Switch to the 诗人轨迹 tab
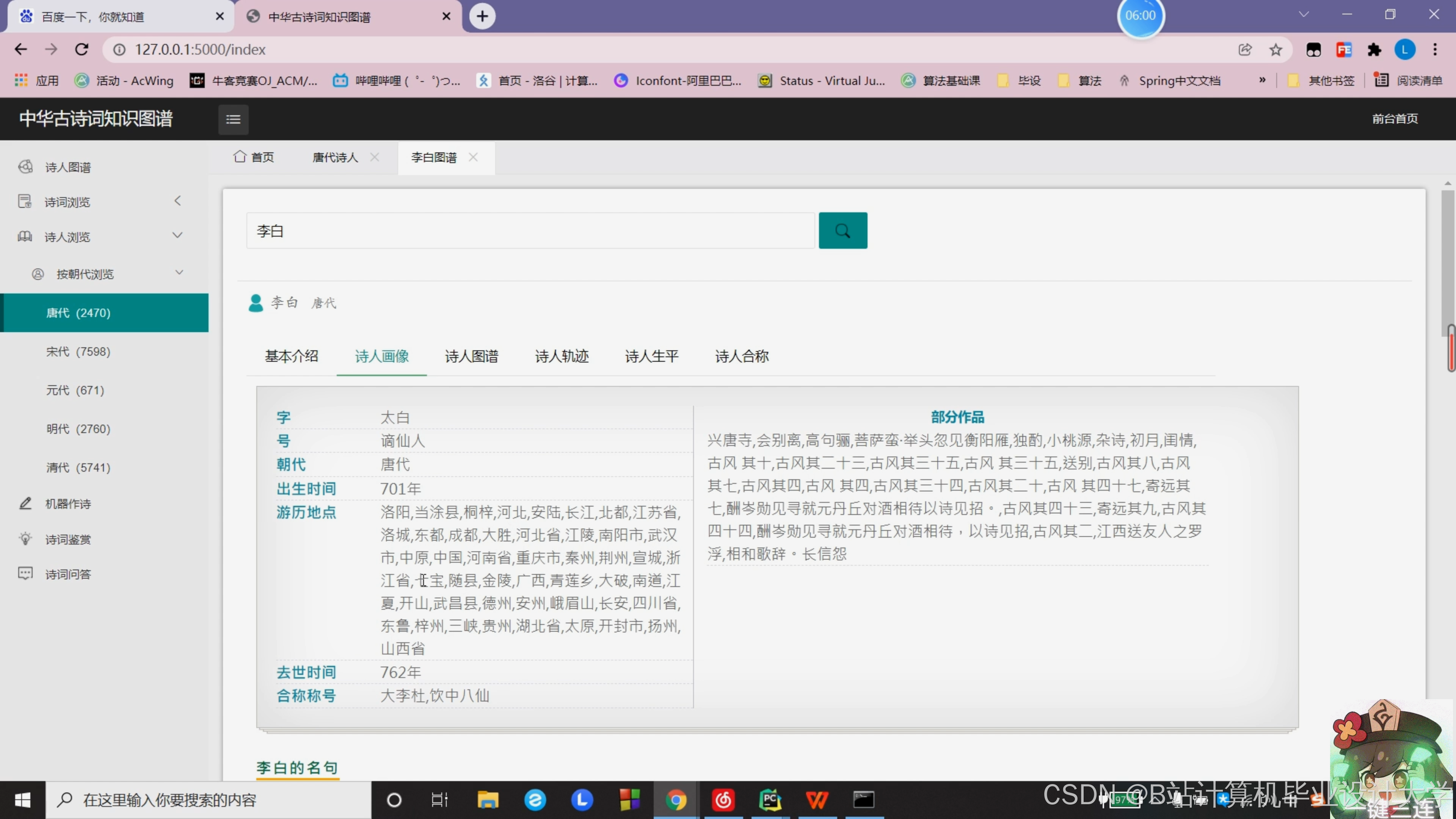 [x=561, y=356]
